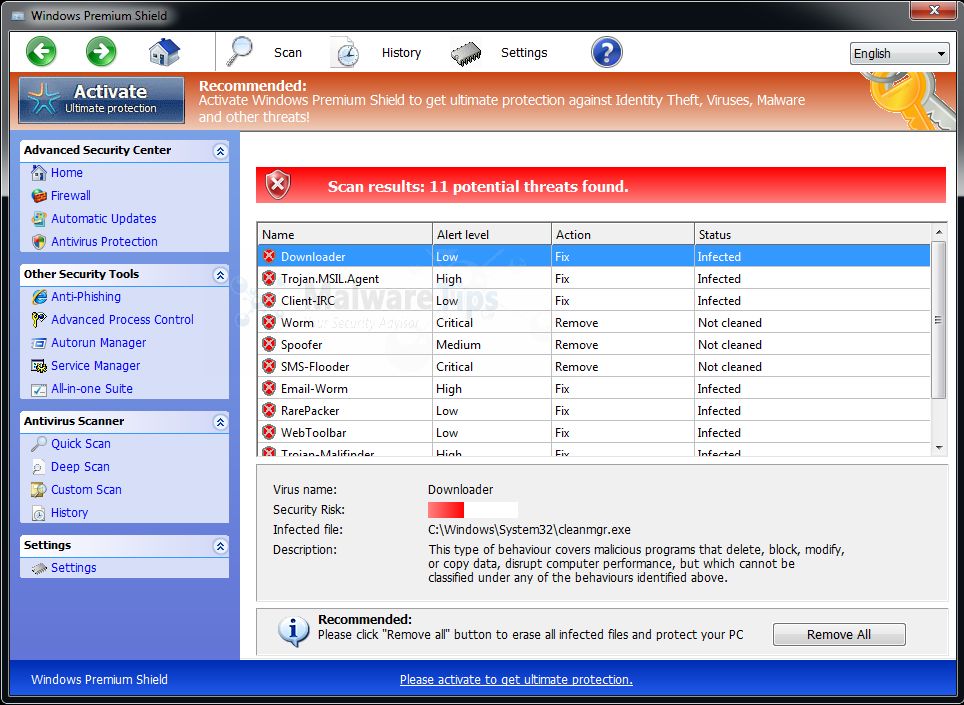The height and width of the screenshot is (705, 964).
Task: Click the Scan magnifying glass icon
Action: click(241, 52)
